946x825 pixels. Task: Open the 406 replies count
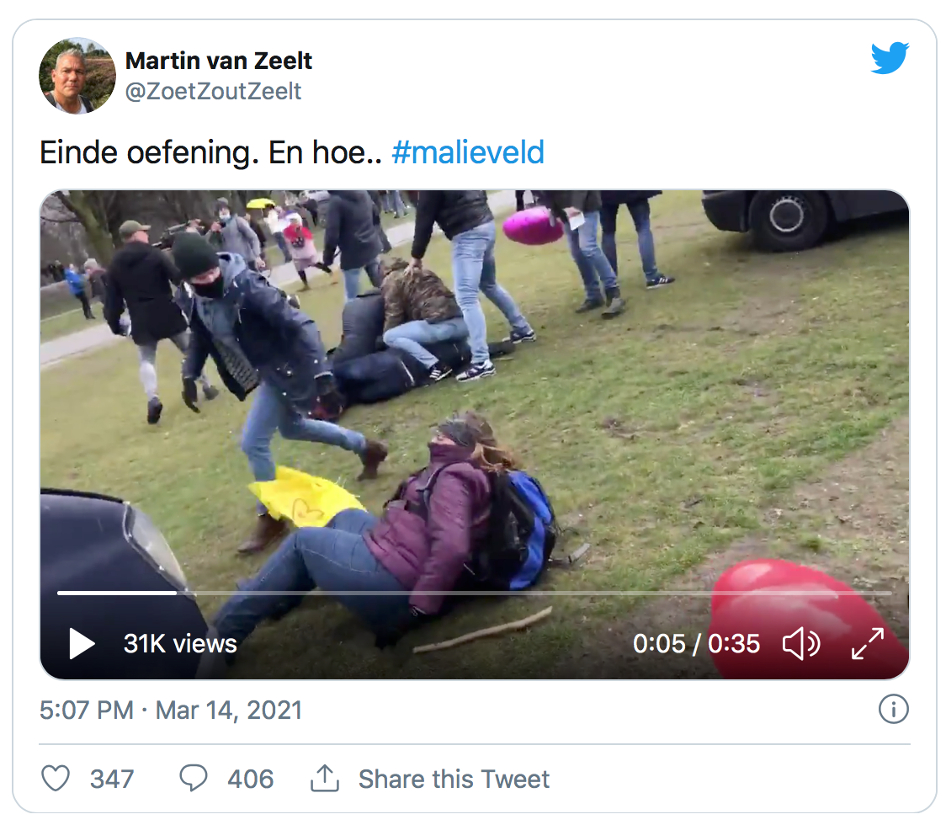[x=250, y=779]
